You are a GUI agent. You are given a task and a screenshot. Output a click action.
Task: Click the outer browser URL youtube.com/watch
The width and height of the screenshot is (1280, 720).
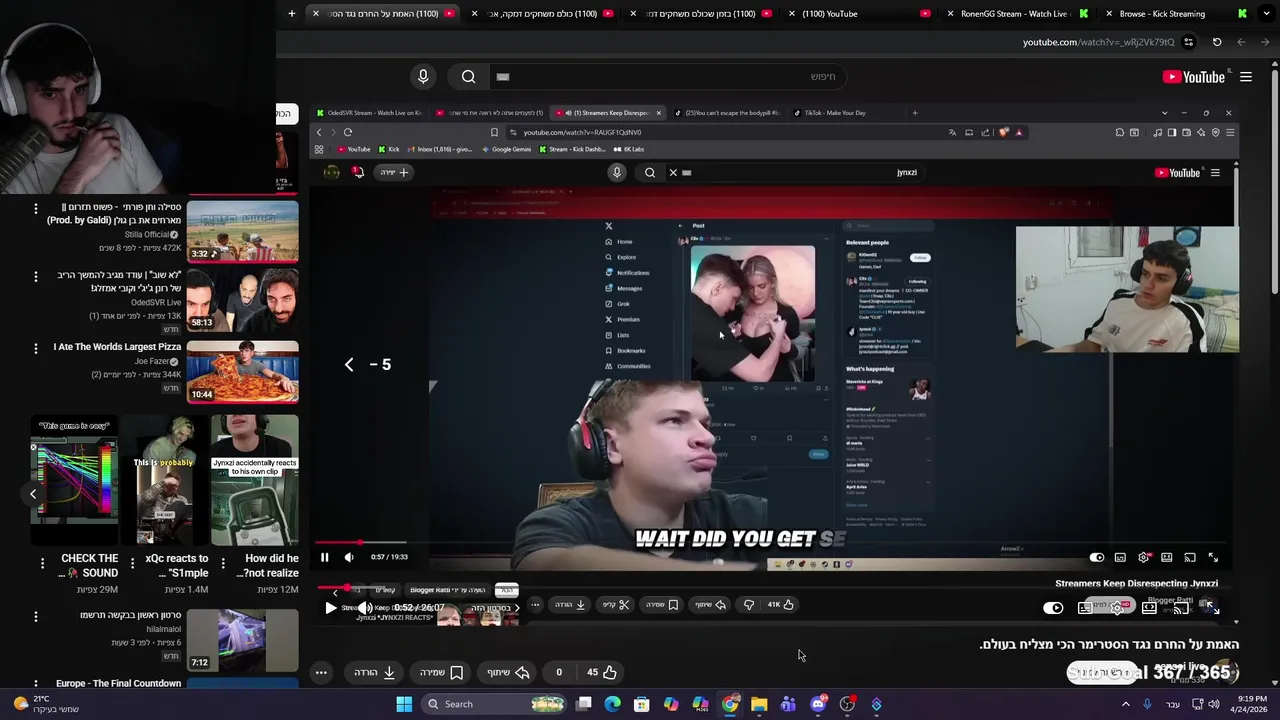[1098, 42]
